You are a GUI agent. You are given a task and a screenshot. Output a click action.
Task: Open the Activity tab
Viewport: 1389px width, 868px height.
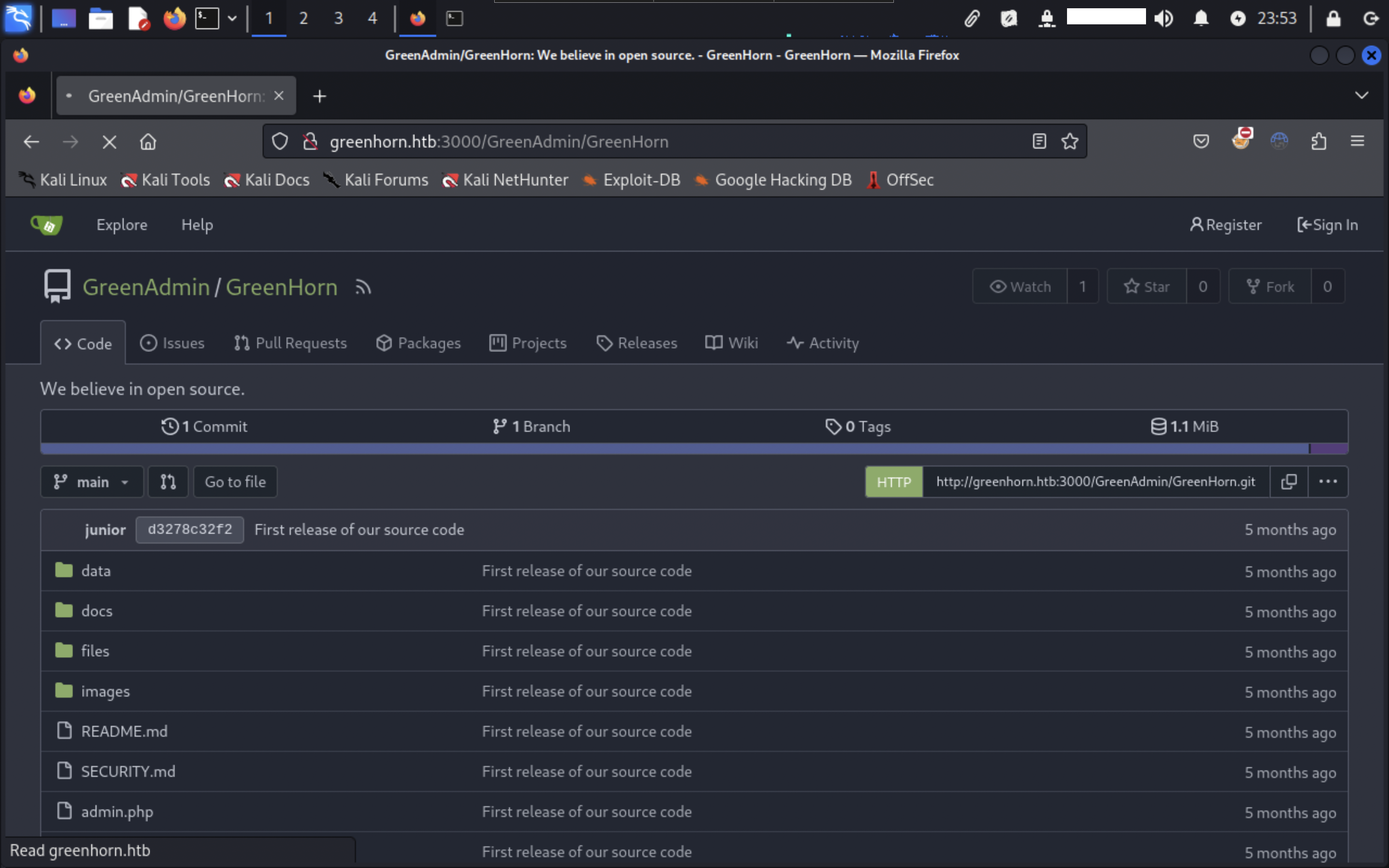pos(823,344)
